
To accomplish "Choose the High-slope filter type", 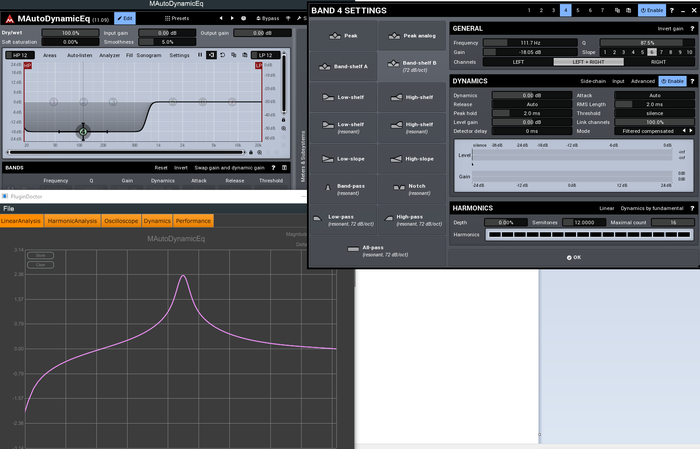I will coord(412,158).
